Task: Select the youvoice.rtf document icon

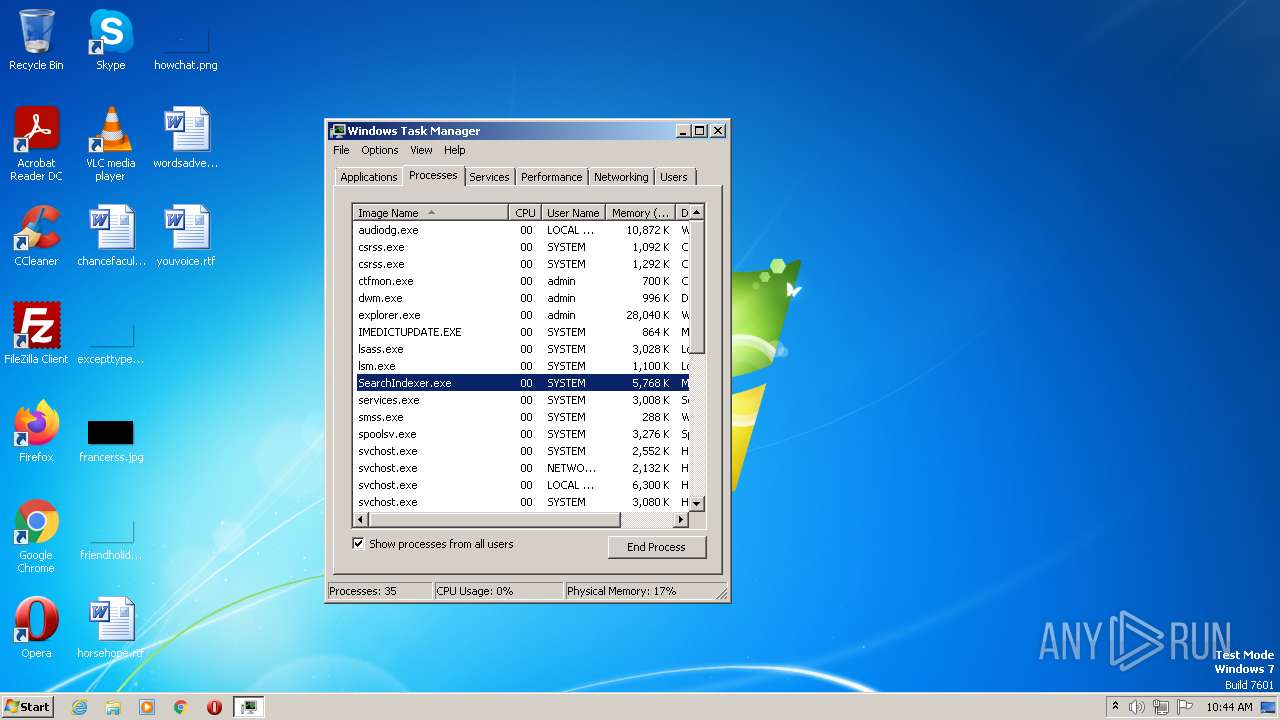Action: 185,236
